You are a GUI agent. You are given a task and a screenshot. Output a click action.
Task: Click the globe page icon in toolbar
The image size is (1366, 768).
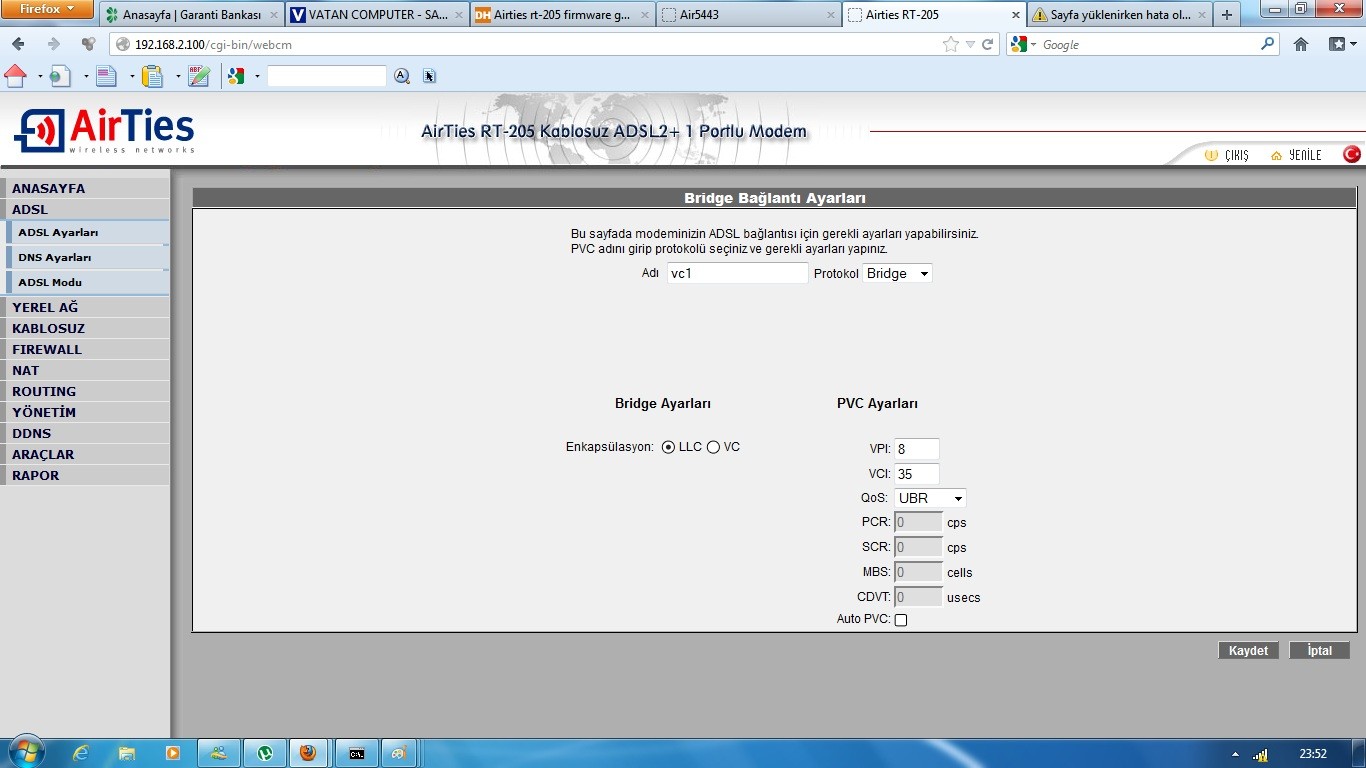click(61, 76)
